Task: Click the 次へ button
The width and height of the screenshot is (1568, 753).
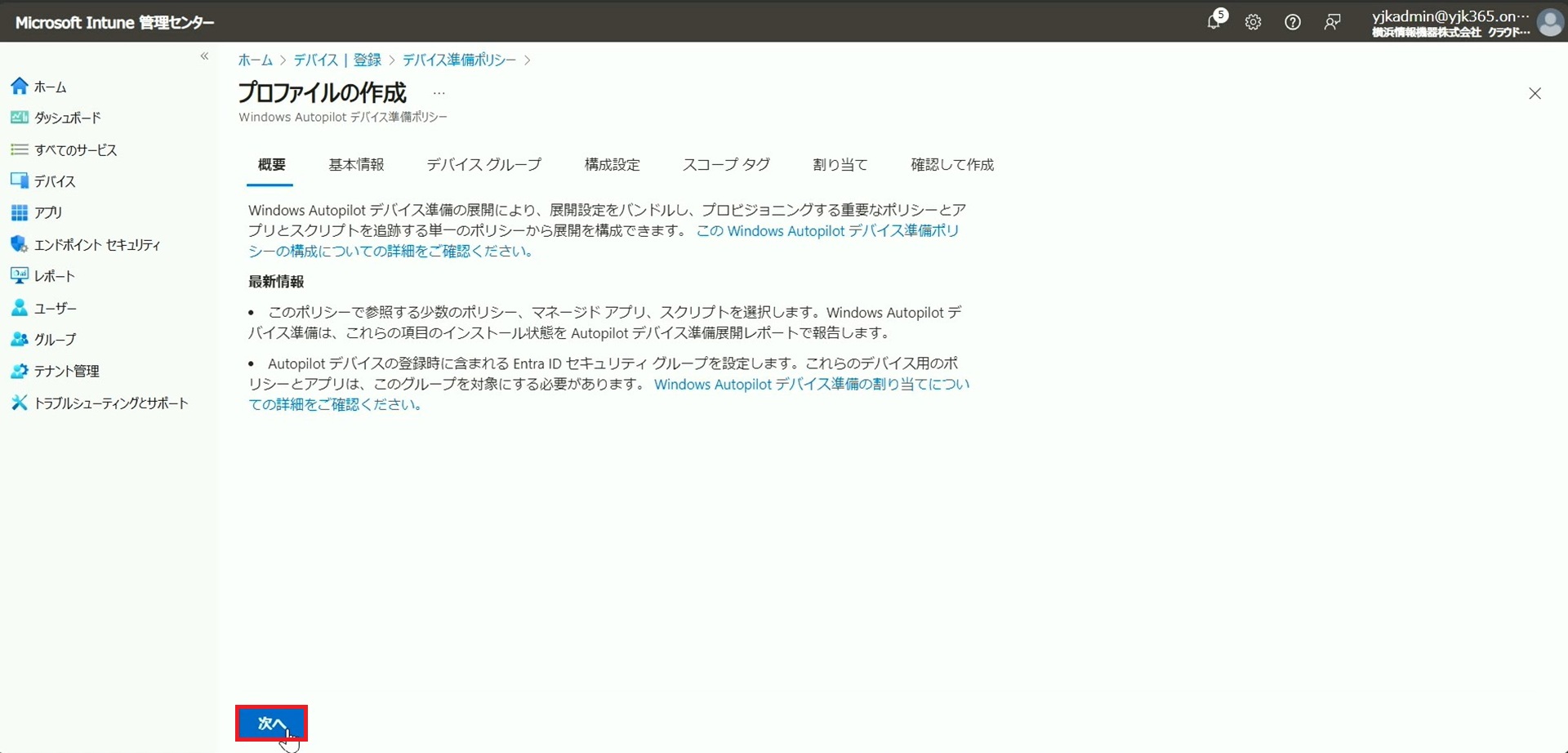Action: 271,724
